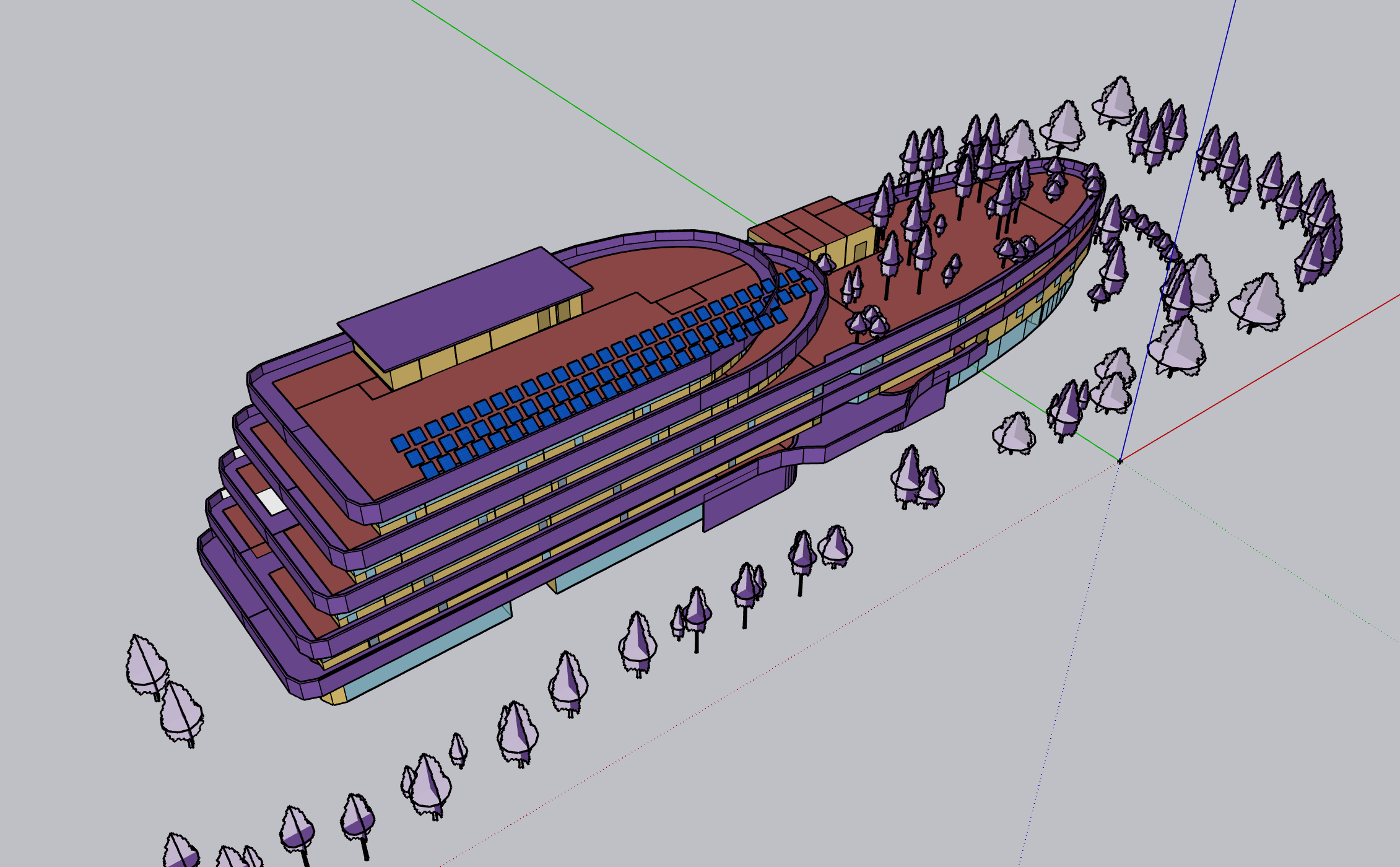Select the white rectangular panel on left terrace
This screenshot has height=867, width=1400.
click(271, 500)
